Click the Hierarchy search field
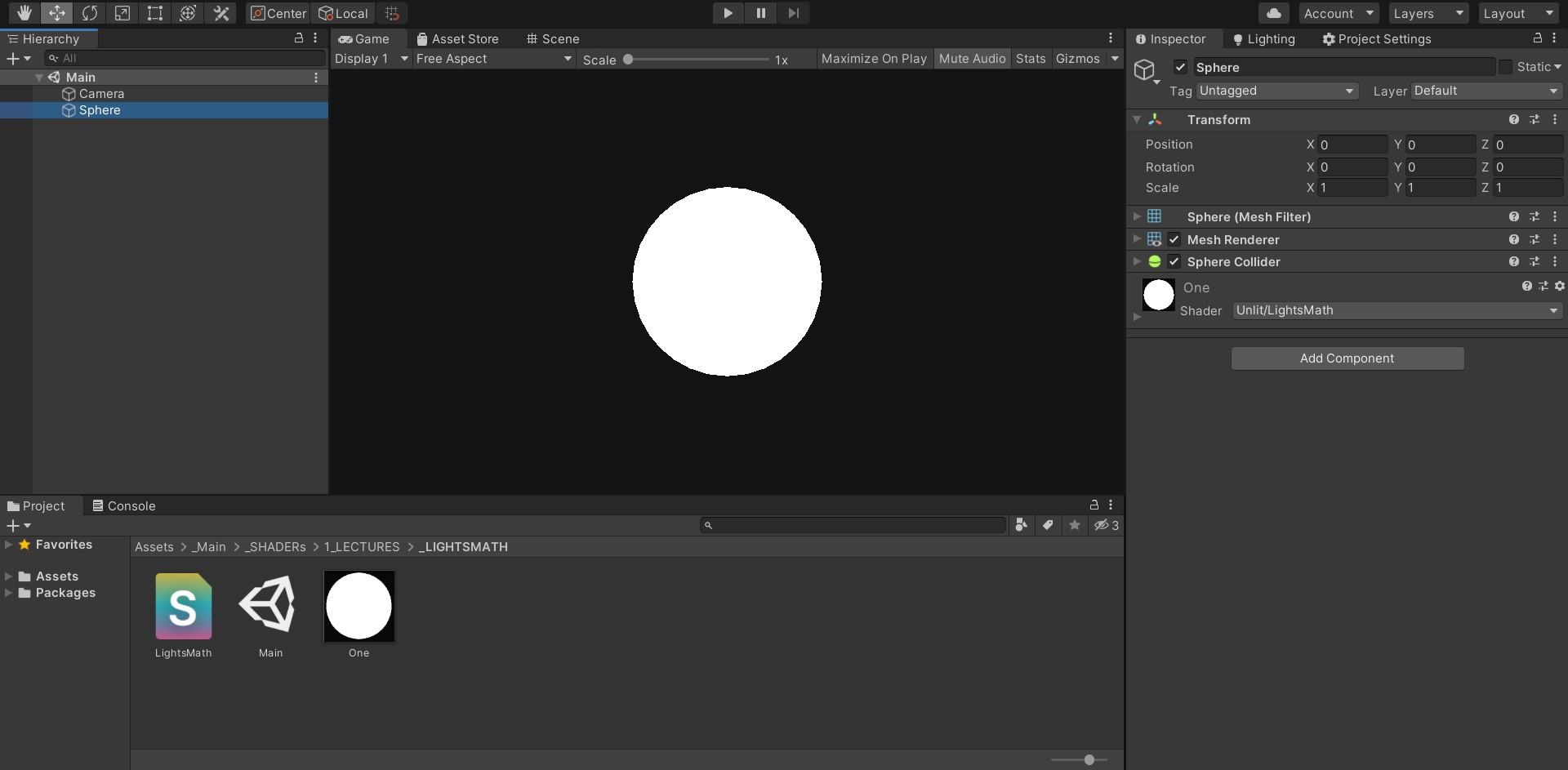 click(x=185, y=58)
